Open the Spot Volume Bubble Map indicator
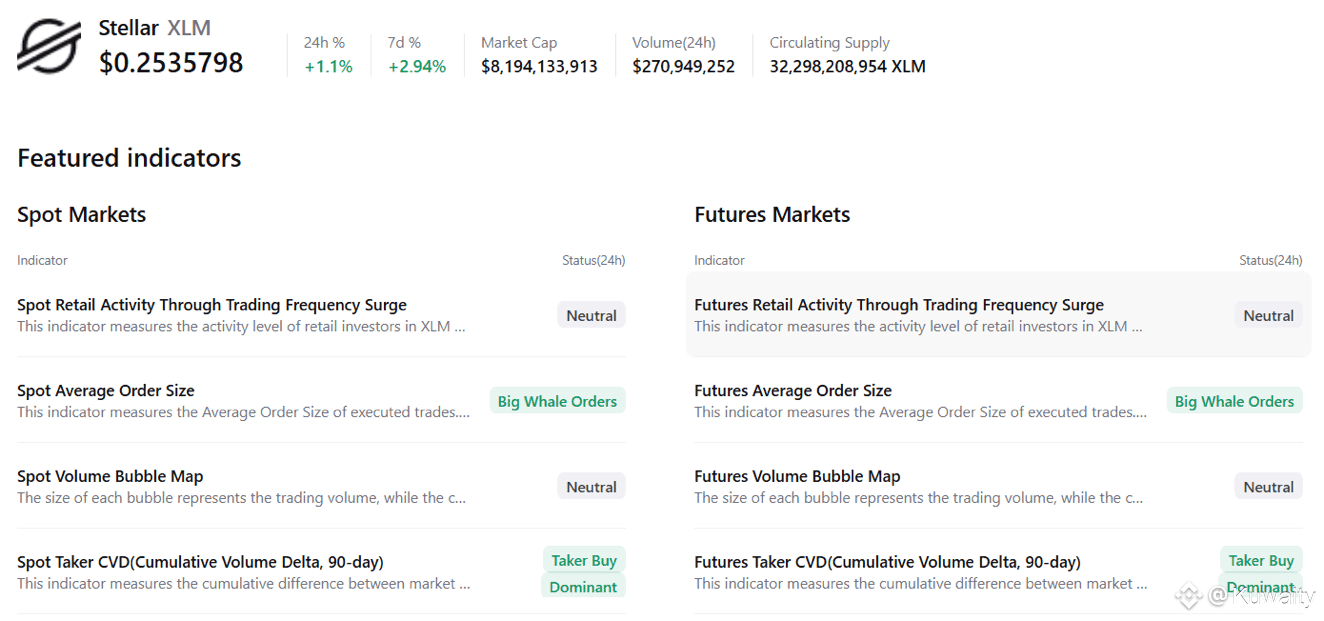1324x621 pixels. coord(110,477)
